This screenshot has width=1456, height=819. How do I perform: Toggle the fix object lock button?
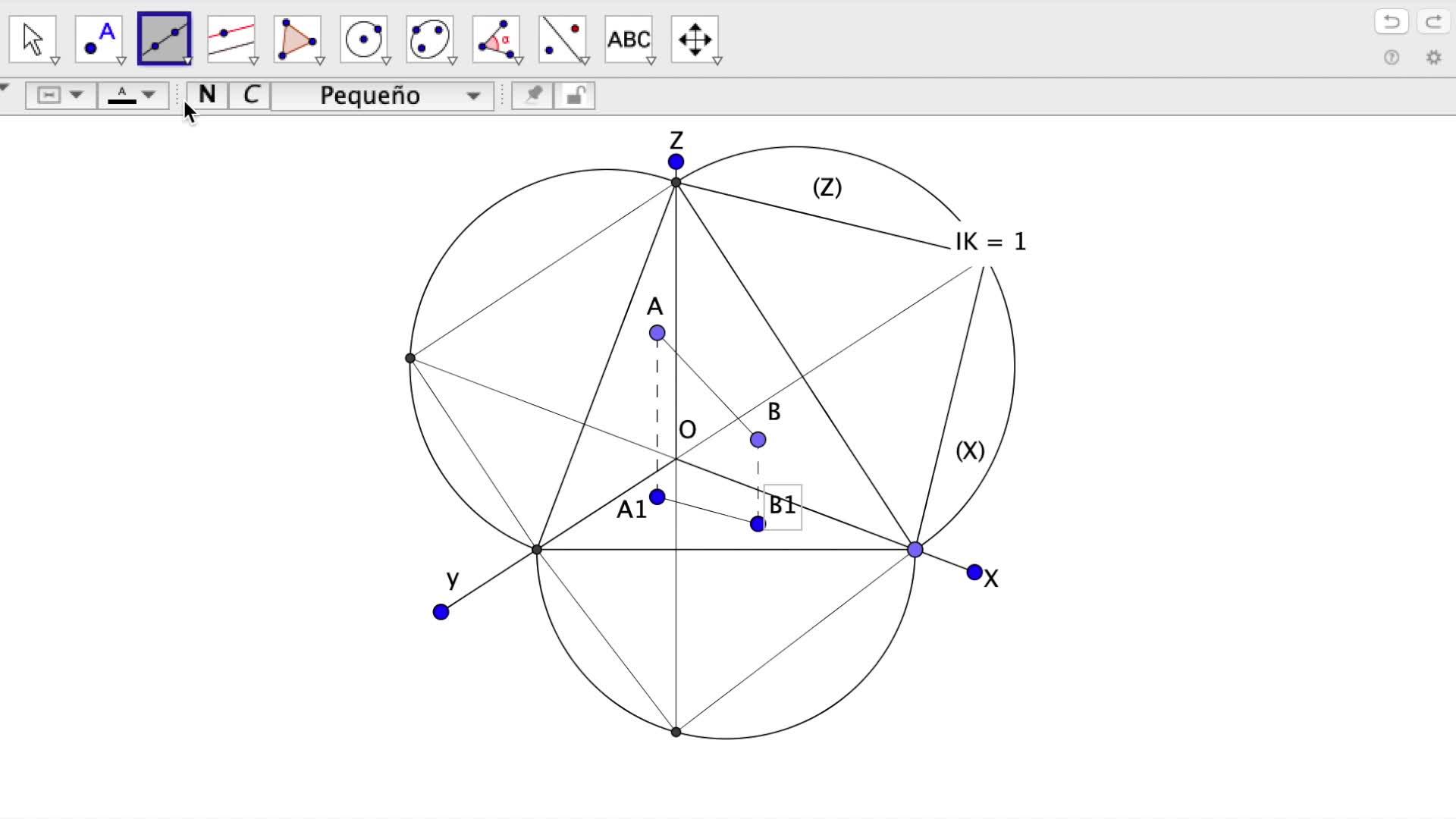pos(575,96)
